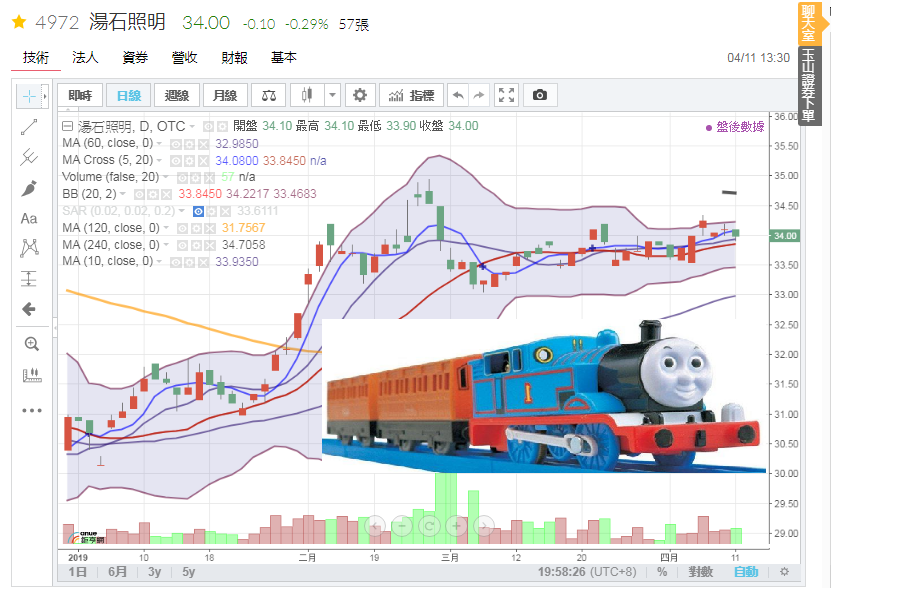Image resolution: width=900 pixels, height=600 pixels.
Task: Toggle visibility of MA (240, close, 0)
Action: point(183,246)
